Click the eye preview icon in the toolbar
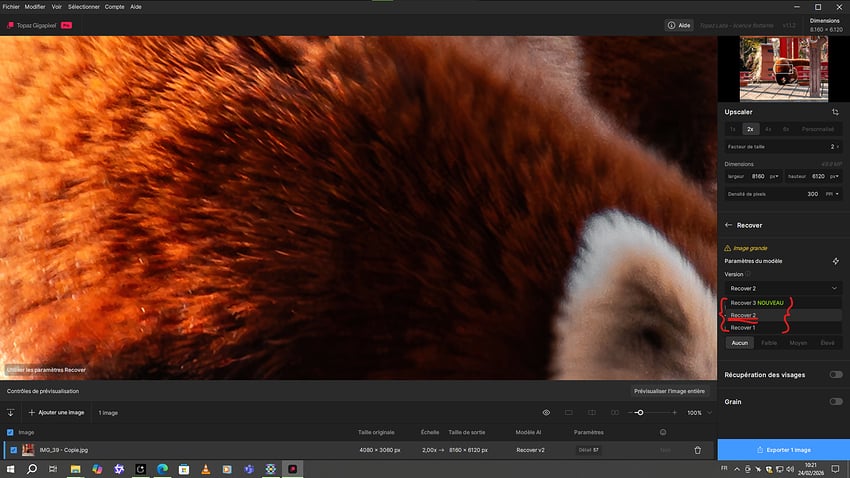This screenshot has width=850, height=478. (x=546, y=412)
